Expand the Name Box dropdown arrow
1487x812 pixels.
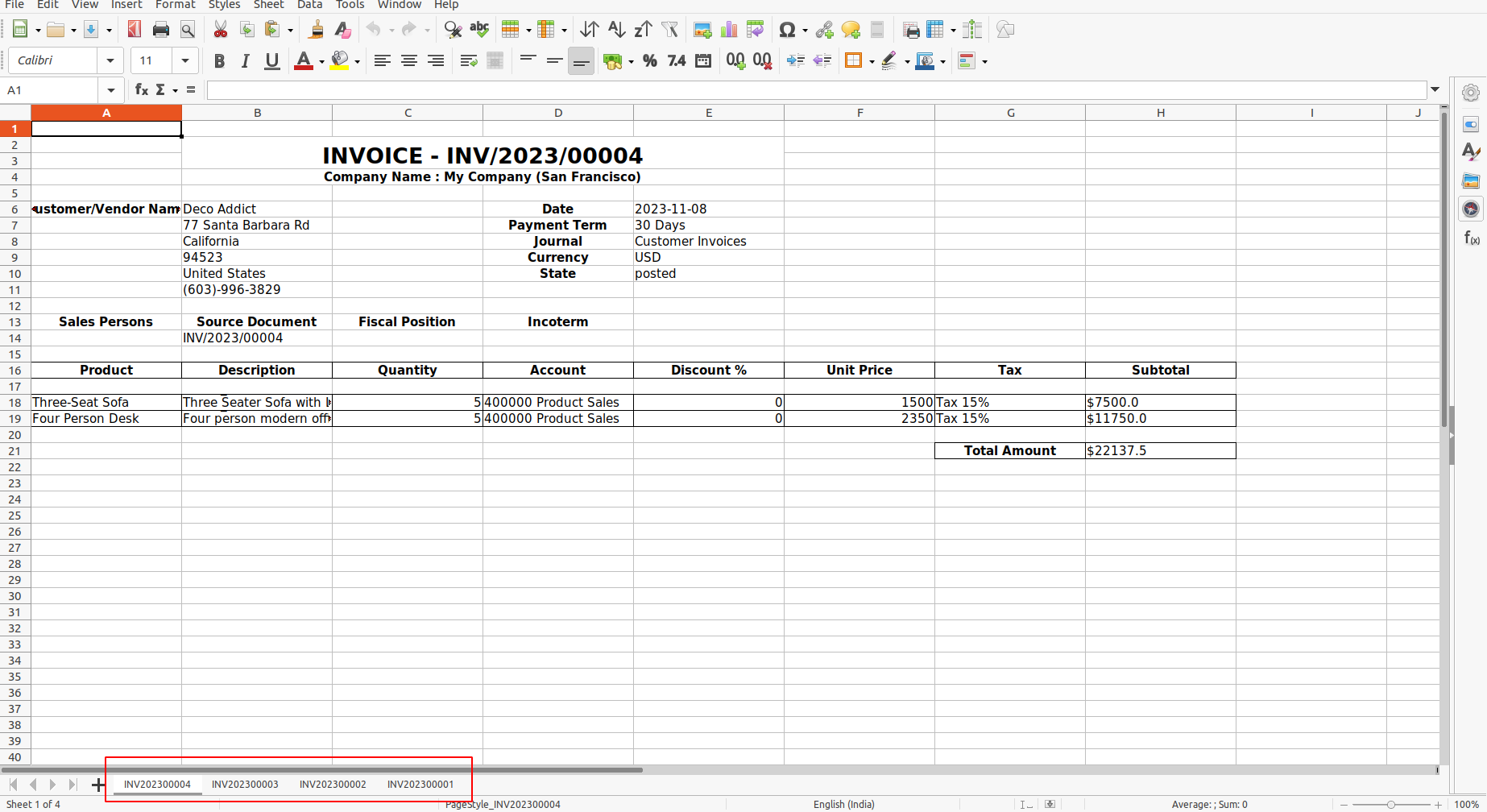pos(111,90)
